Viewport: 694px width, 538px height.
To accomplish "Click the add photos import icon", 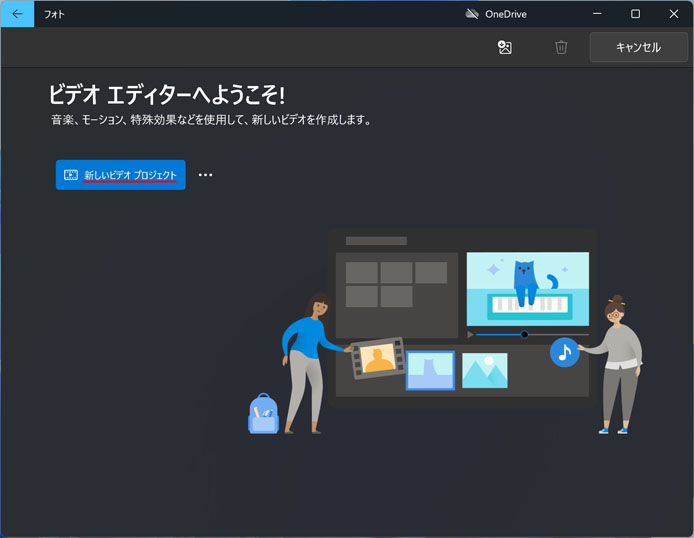I will click(x=505, y=47).
